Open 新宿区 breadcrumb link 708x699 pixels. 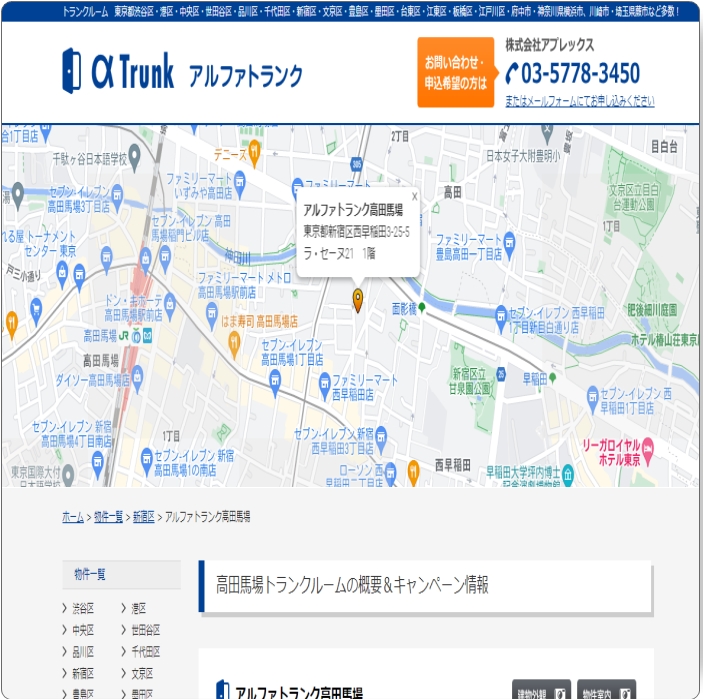pyautogui.click(x=144, y=517)
